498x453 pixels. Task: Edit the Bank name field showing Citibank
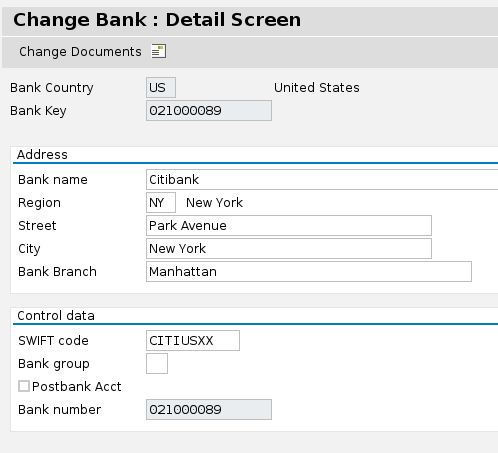coord(322,180)
